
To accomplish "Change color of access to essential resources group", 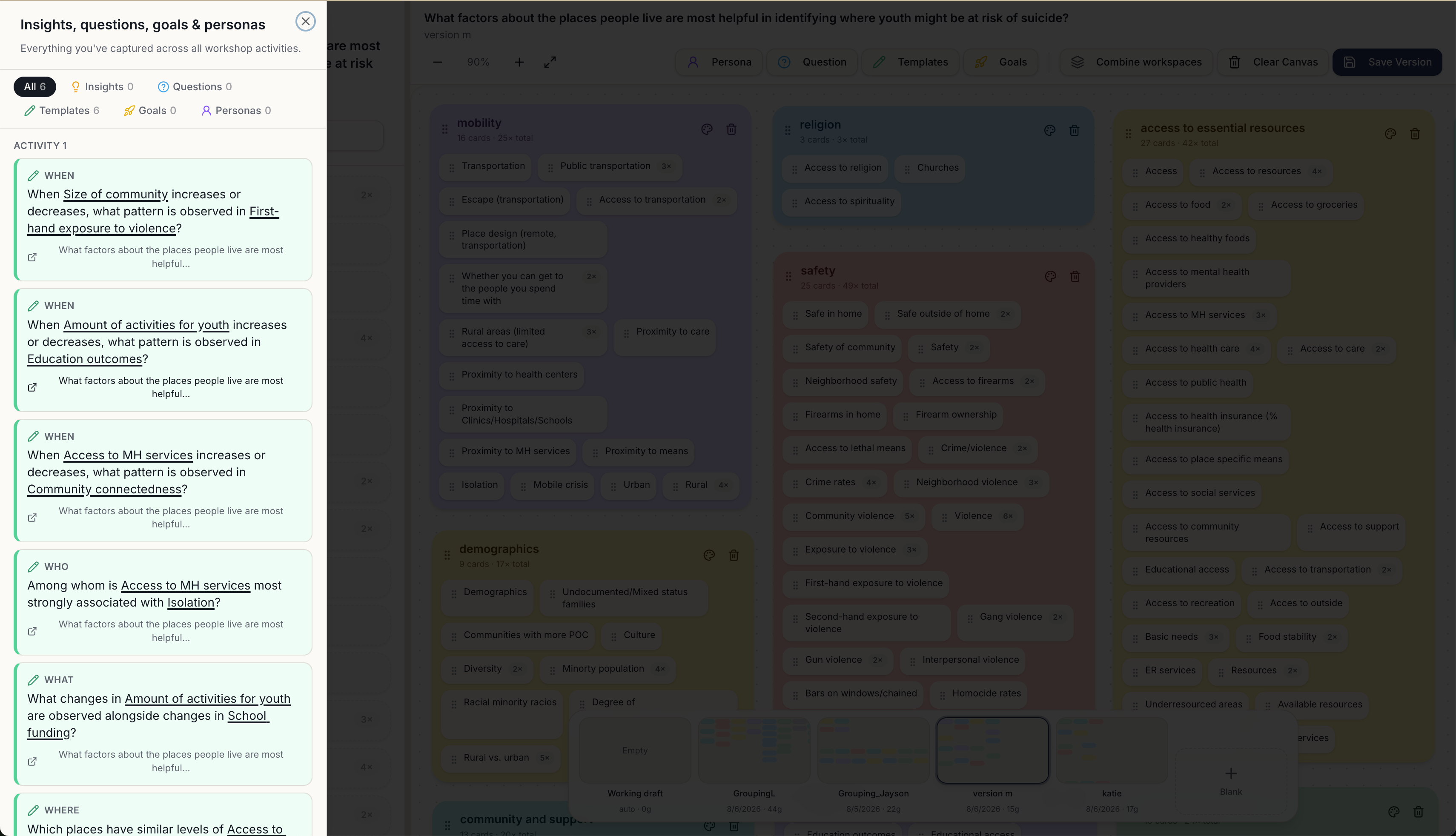I will 1390,134.
